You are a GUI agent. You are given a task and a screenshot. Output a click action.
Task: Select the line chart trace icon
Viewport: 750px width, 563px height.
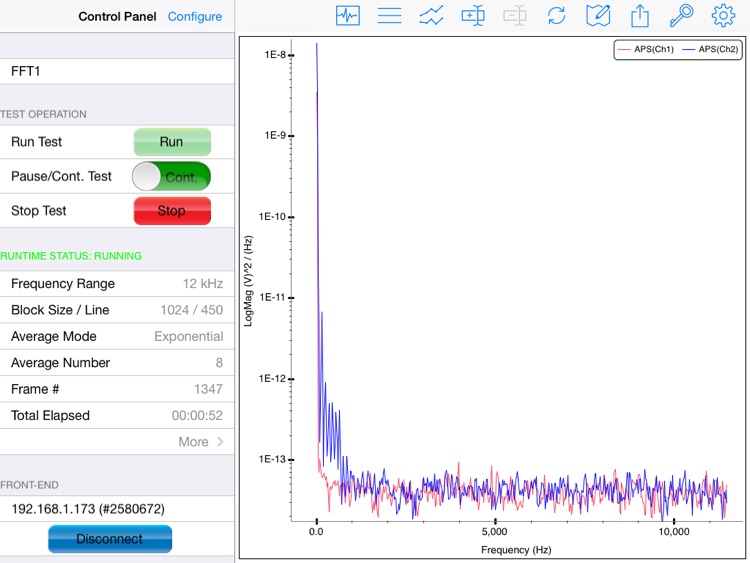(x=431, y=15)
